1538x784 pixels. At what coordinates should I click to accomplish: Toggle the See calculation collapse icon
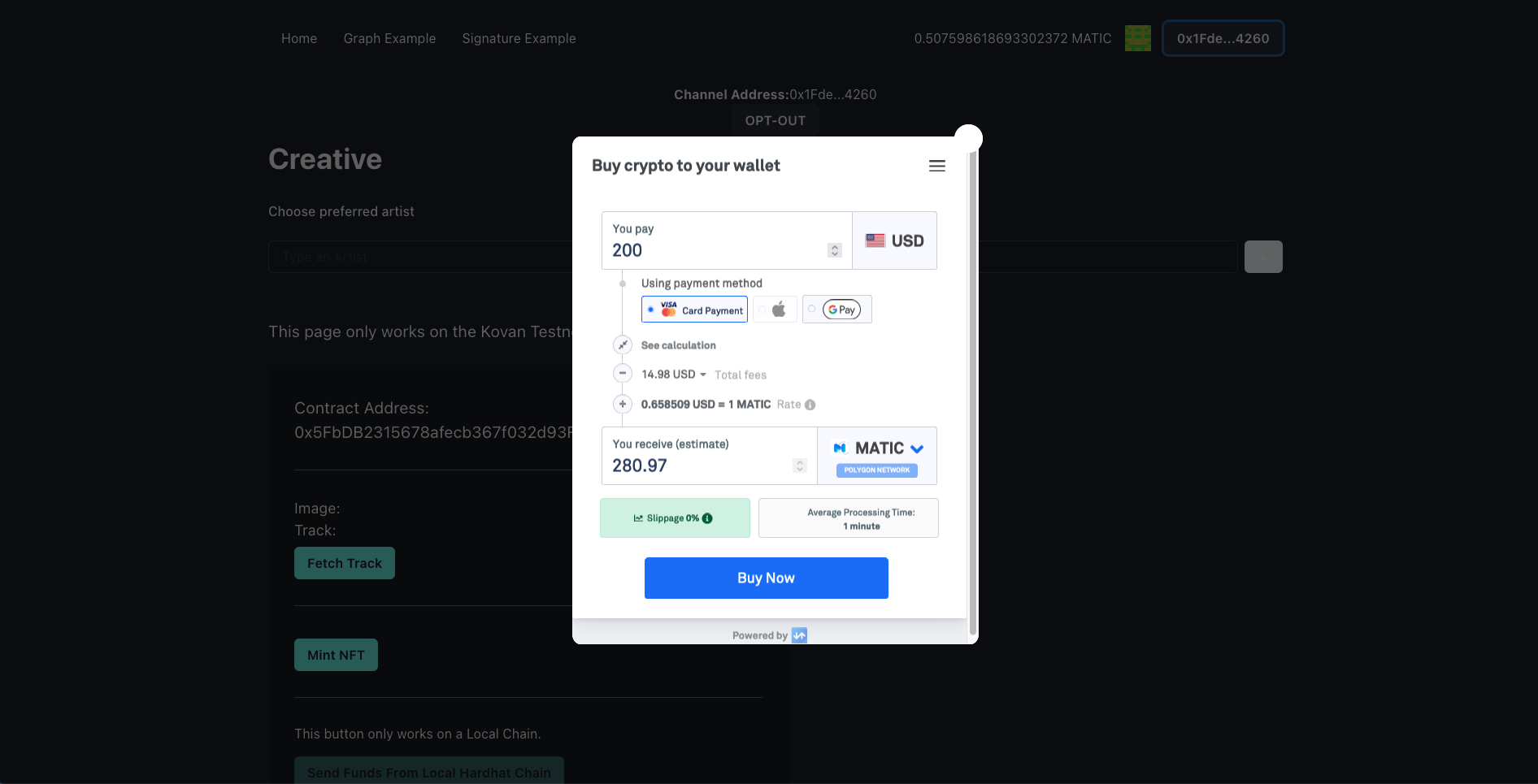click(x=623, y=344)
